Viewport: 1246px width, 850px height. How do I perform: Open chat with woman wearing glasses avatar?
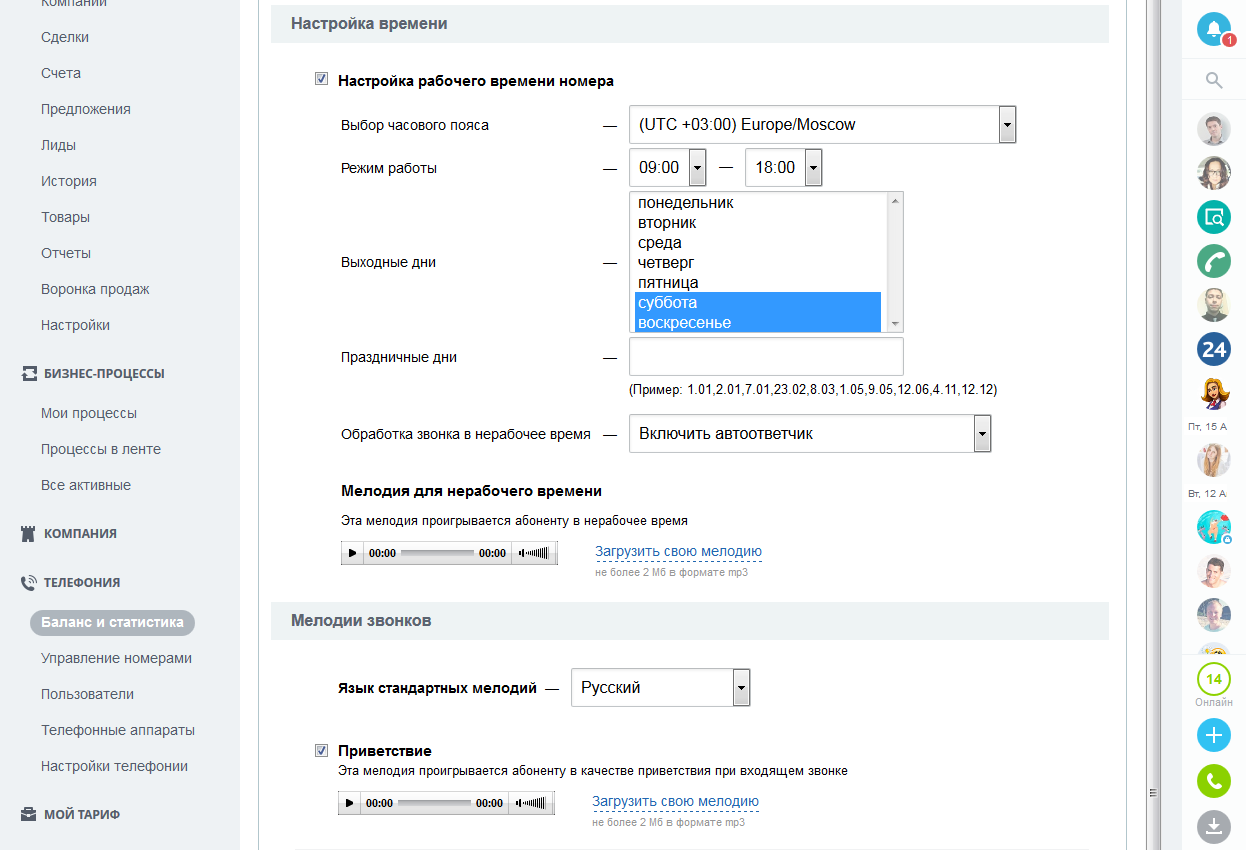[x=1214, y=173]
